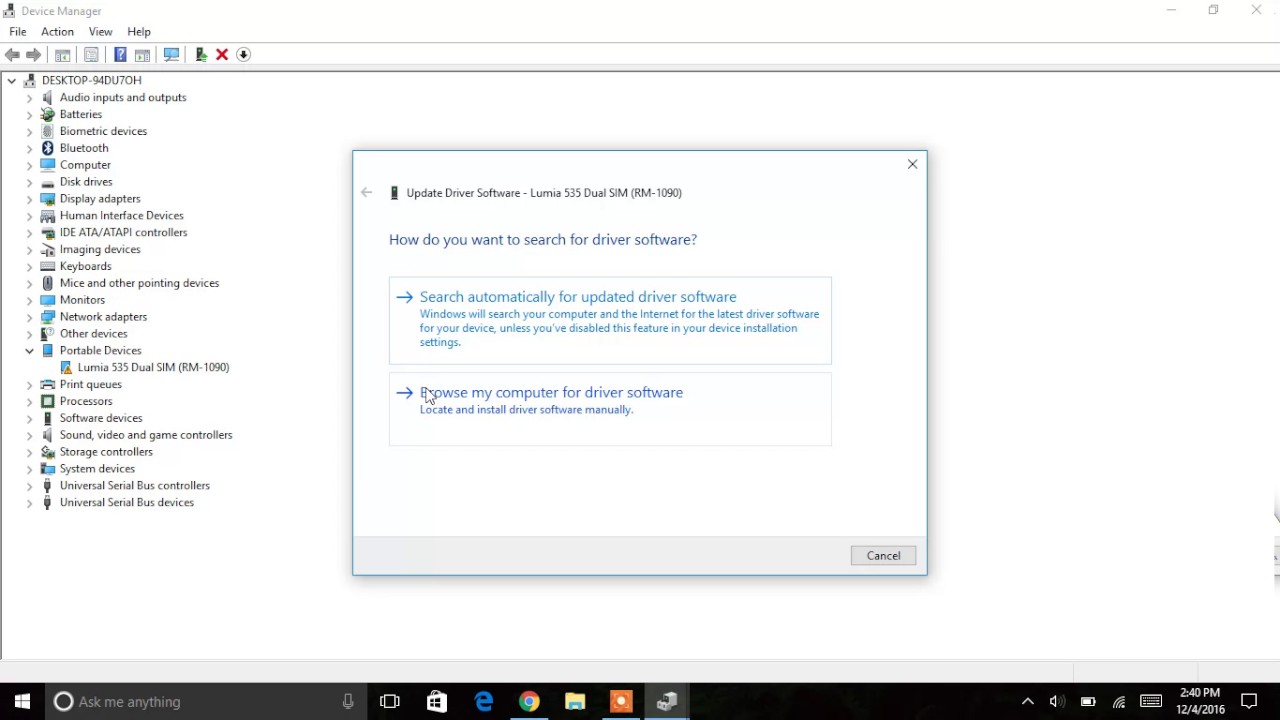Click the Storage controllers icon

(47, 452)
